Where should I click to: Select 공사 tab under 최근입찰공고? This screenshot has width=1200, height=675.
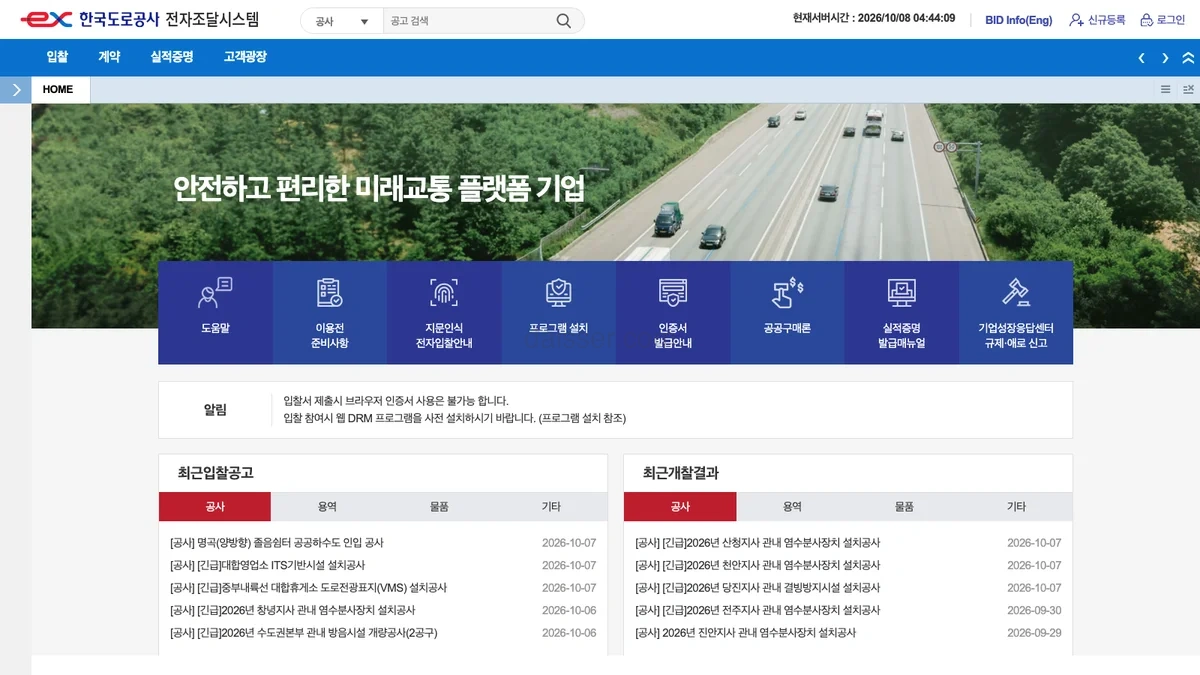coord(215,507)
